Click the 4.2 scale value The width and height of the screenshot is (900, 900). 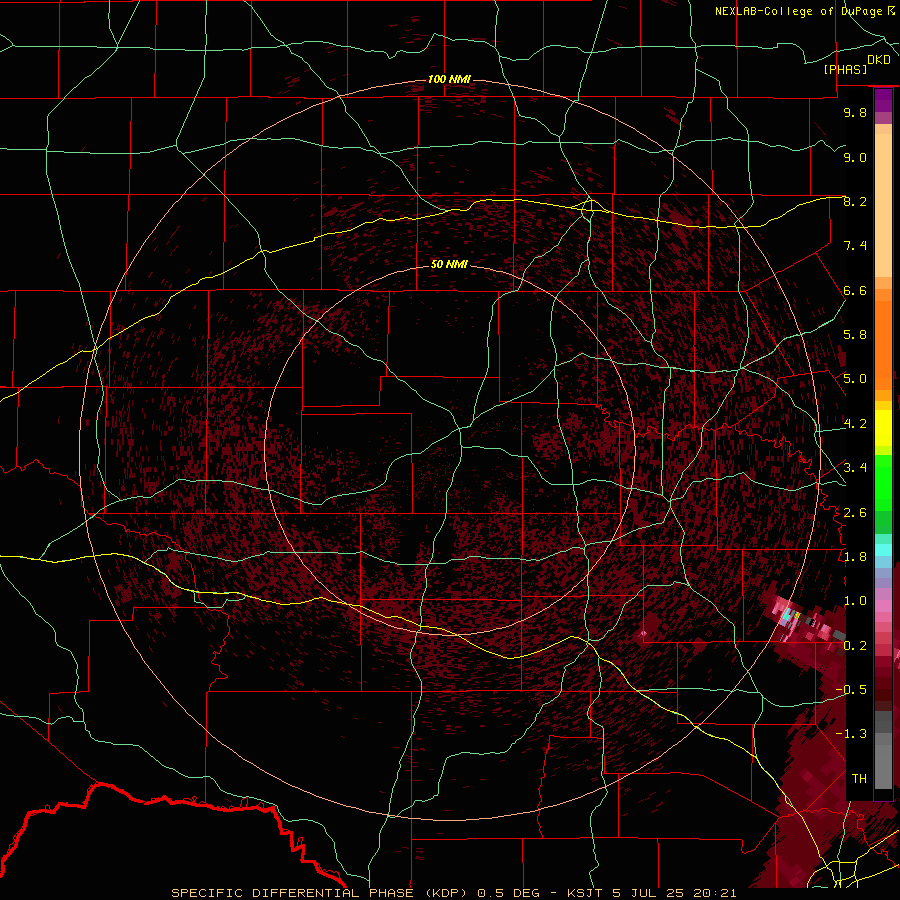(x=855, y=424)
